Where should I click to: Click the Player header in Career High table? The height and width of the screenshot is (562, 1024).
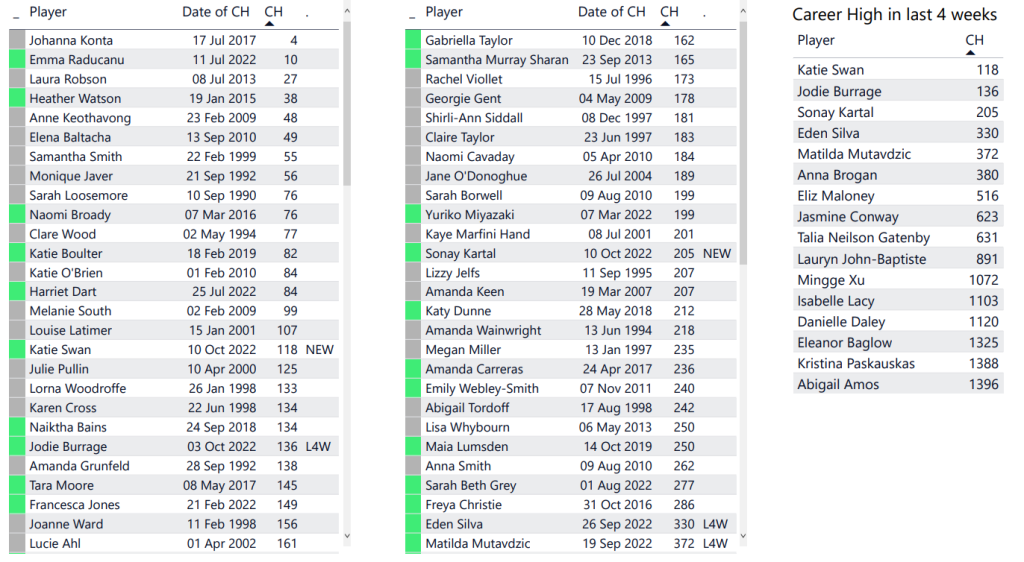coord(816,40)
